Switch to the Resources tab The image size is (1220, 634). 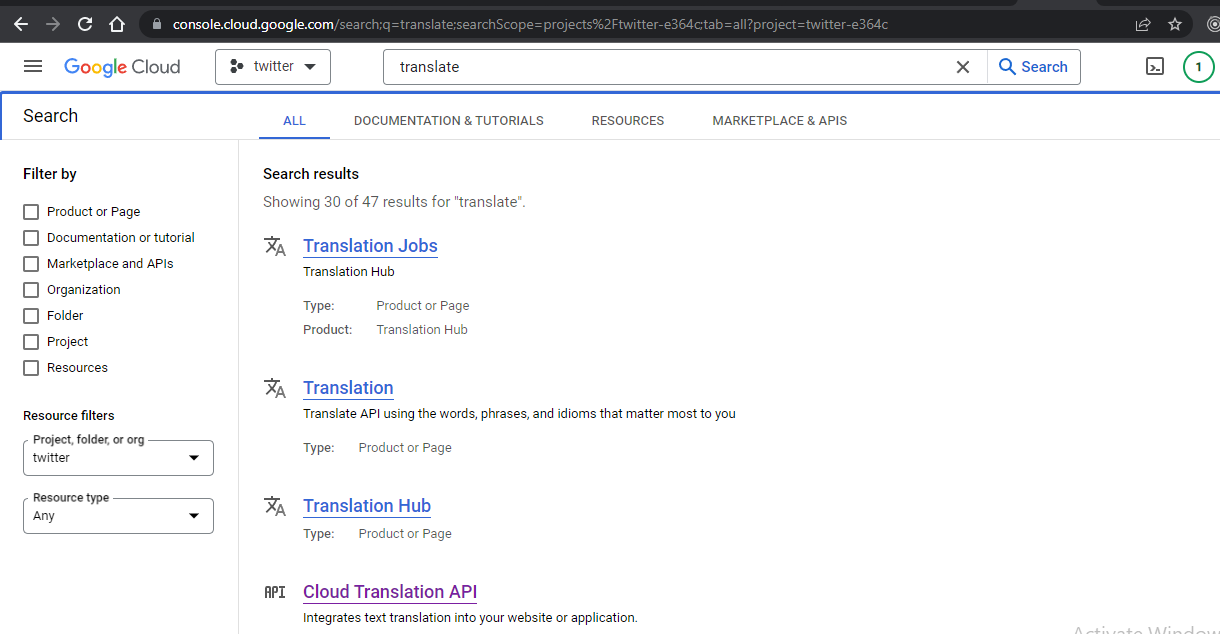(x=628, y=121)
